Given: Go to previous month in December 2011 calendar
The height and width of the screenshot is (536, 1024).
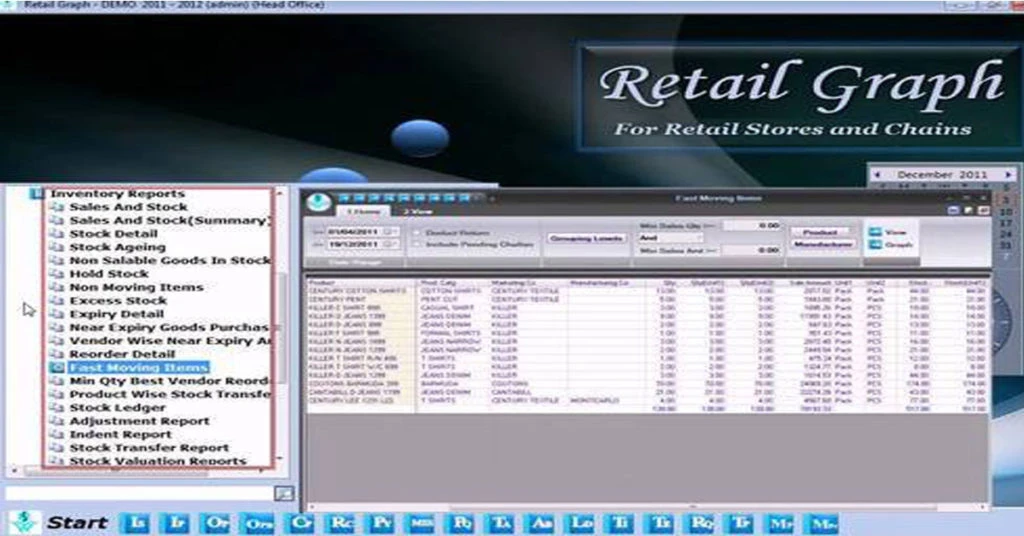Looking at the screenshot, I should click(x=877, y=174).
